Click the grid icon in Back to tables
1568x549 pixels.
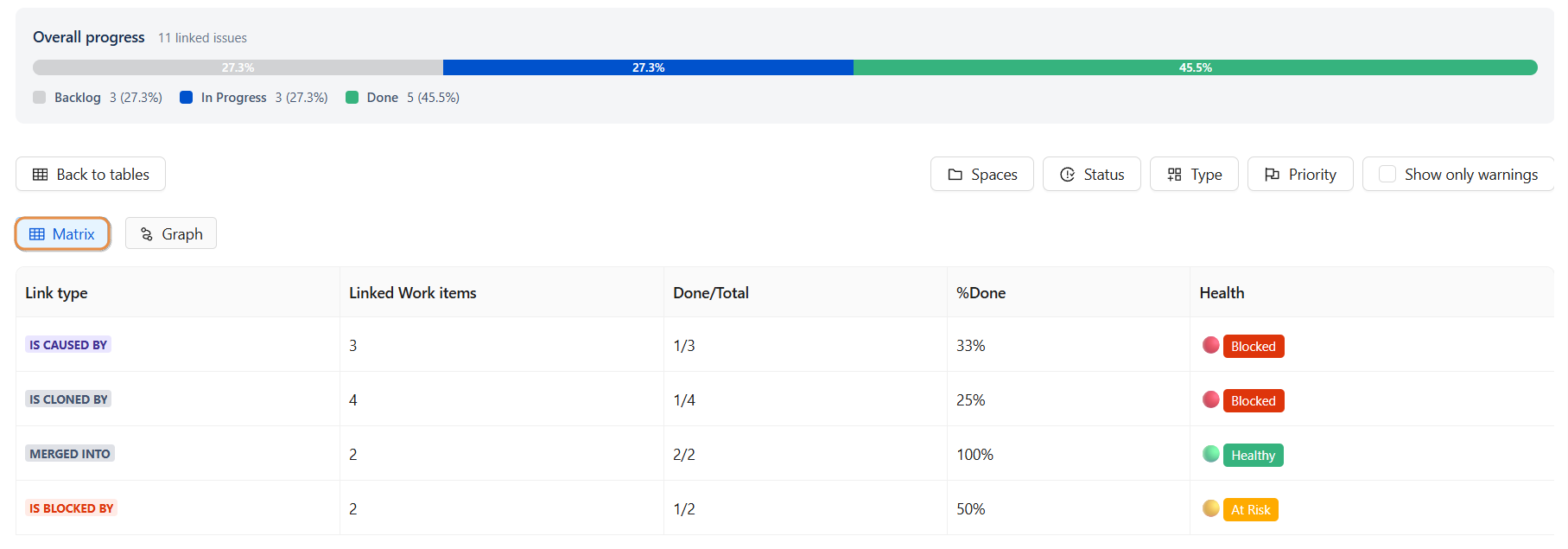40,175
